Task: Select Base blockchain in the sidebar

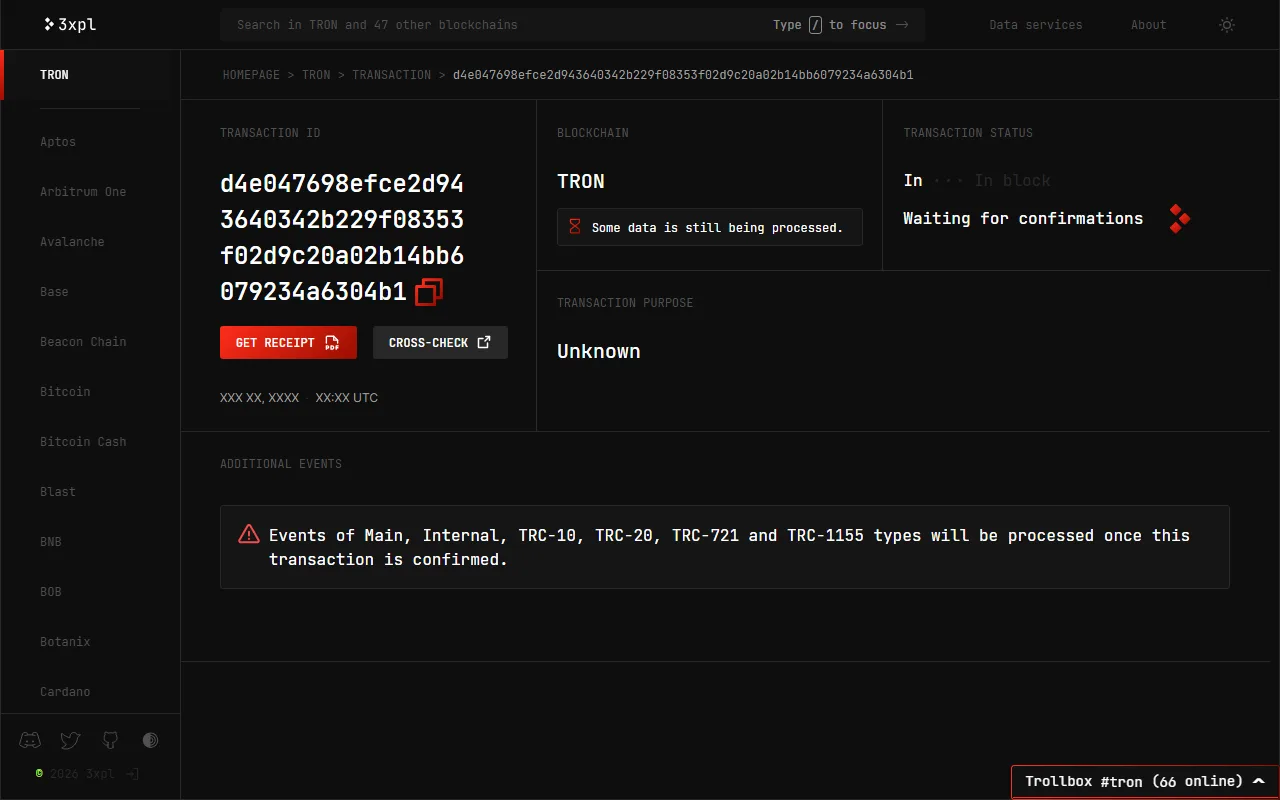Action: coord(54,292)
